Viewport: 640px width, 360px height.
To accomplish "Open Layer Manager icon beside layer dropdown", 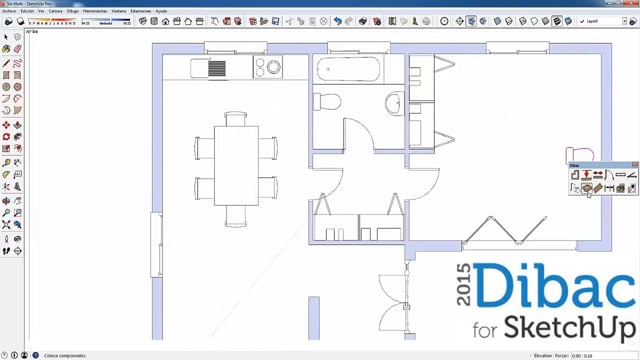I will pos(633,21).
